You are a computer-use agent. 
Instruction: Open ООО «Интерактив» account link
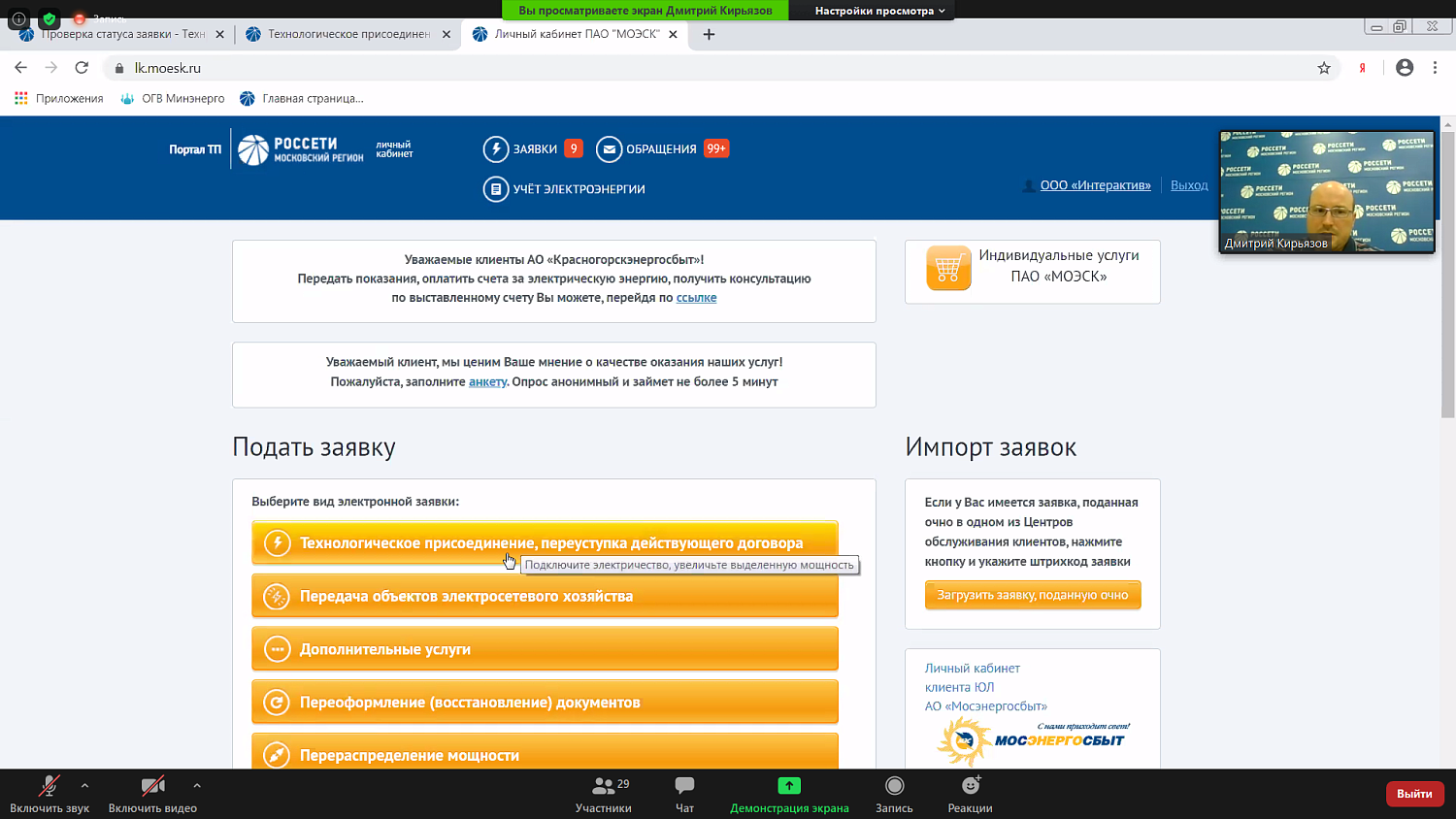1095,185
